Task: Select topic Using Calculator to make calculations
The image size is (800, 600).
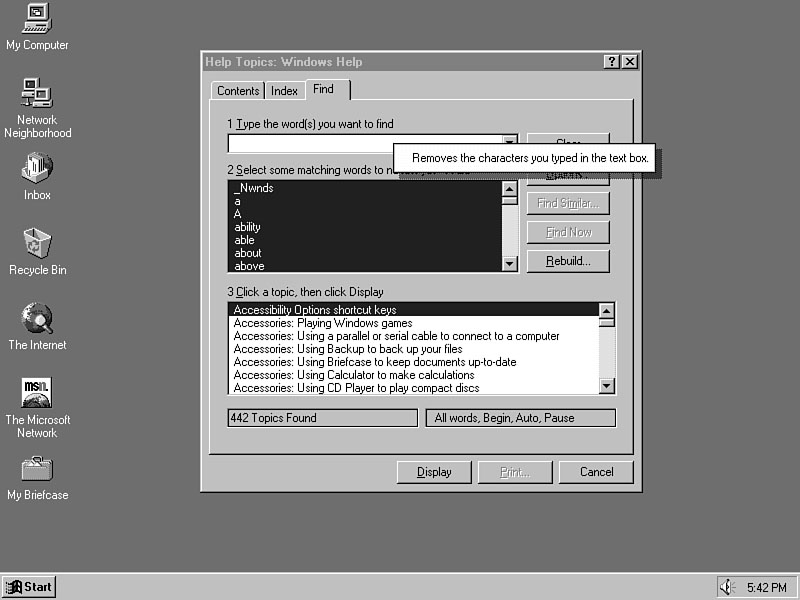Action: tap(414, 375)
